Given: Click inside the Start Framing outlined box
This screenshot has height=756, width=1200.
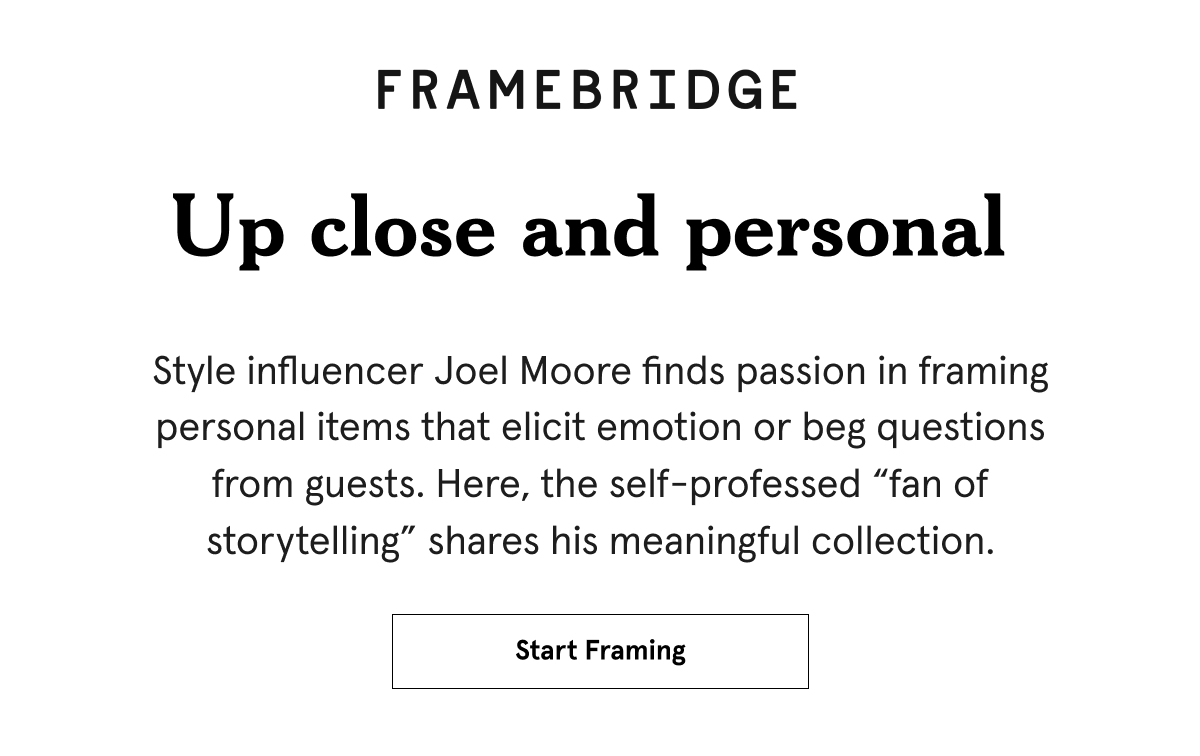Looking at the screenshot, I should coord(600,651).
